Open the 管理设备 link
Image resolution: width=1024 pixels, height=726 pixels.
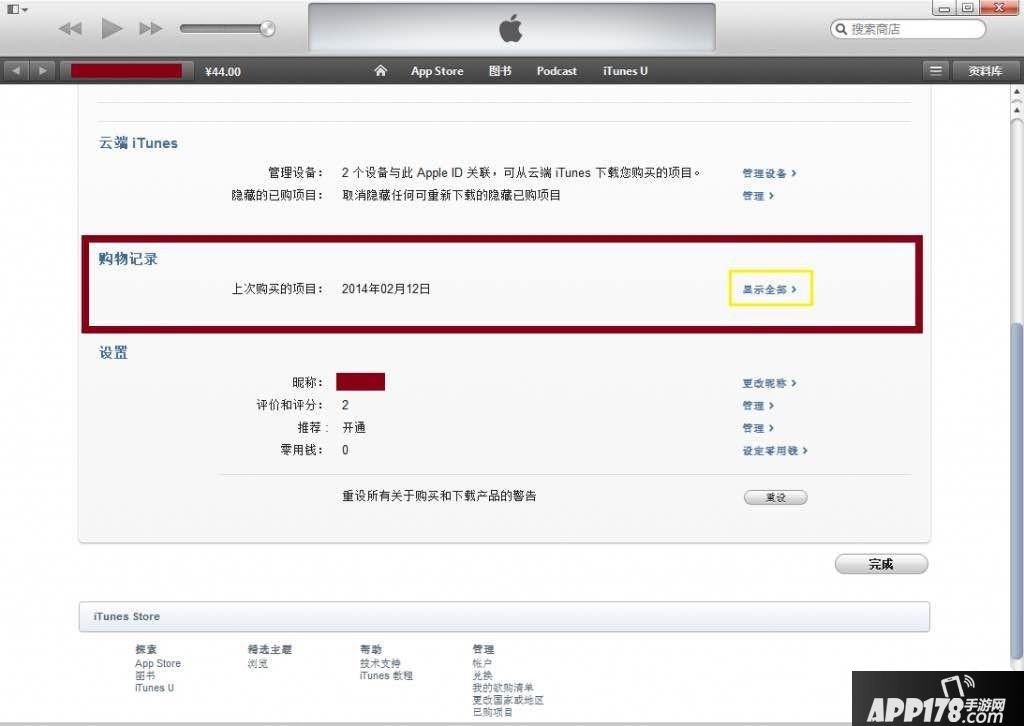(769, 173)
